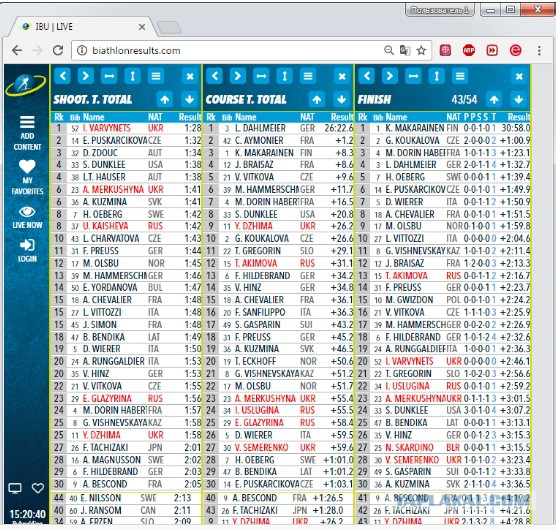Move Shoot. T. Total panel left

click(63, 76)
